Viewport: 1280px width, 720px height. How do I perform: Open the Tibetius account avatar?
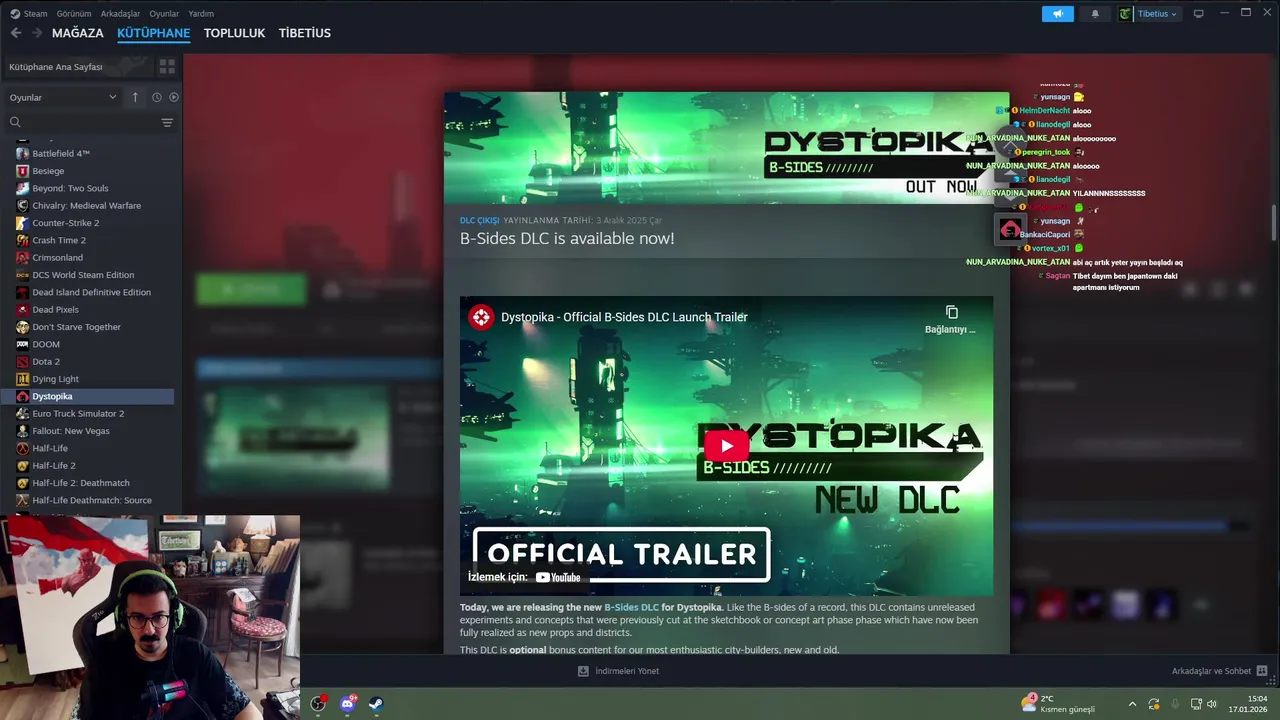pyautogui.click(x=1126, y=14)
